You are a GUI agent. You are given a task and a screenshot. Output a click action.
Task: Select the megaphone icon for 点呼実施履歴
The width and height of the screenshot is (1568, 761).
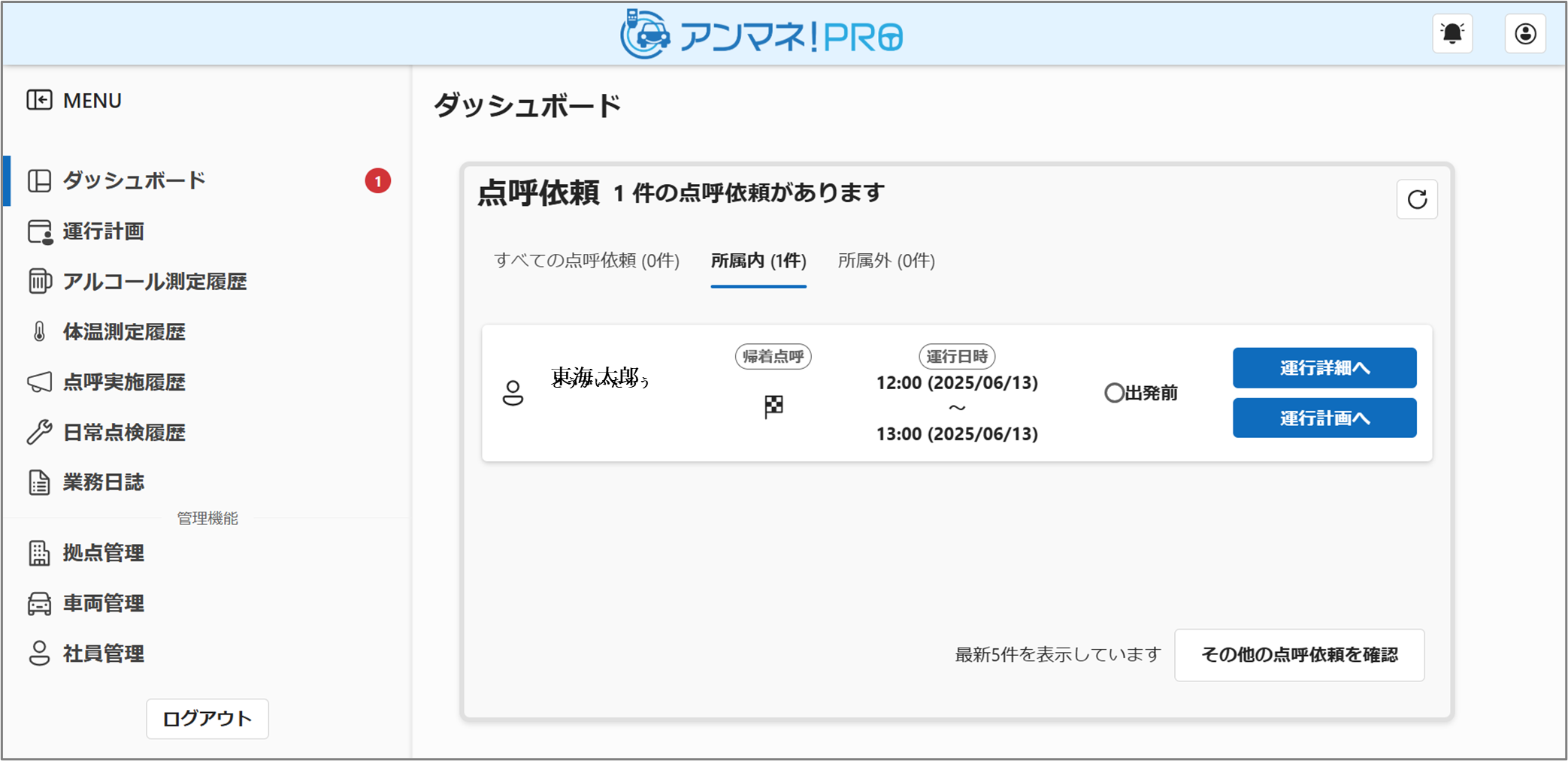click(39, 382)
